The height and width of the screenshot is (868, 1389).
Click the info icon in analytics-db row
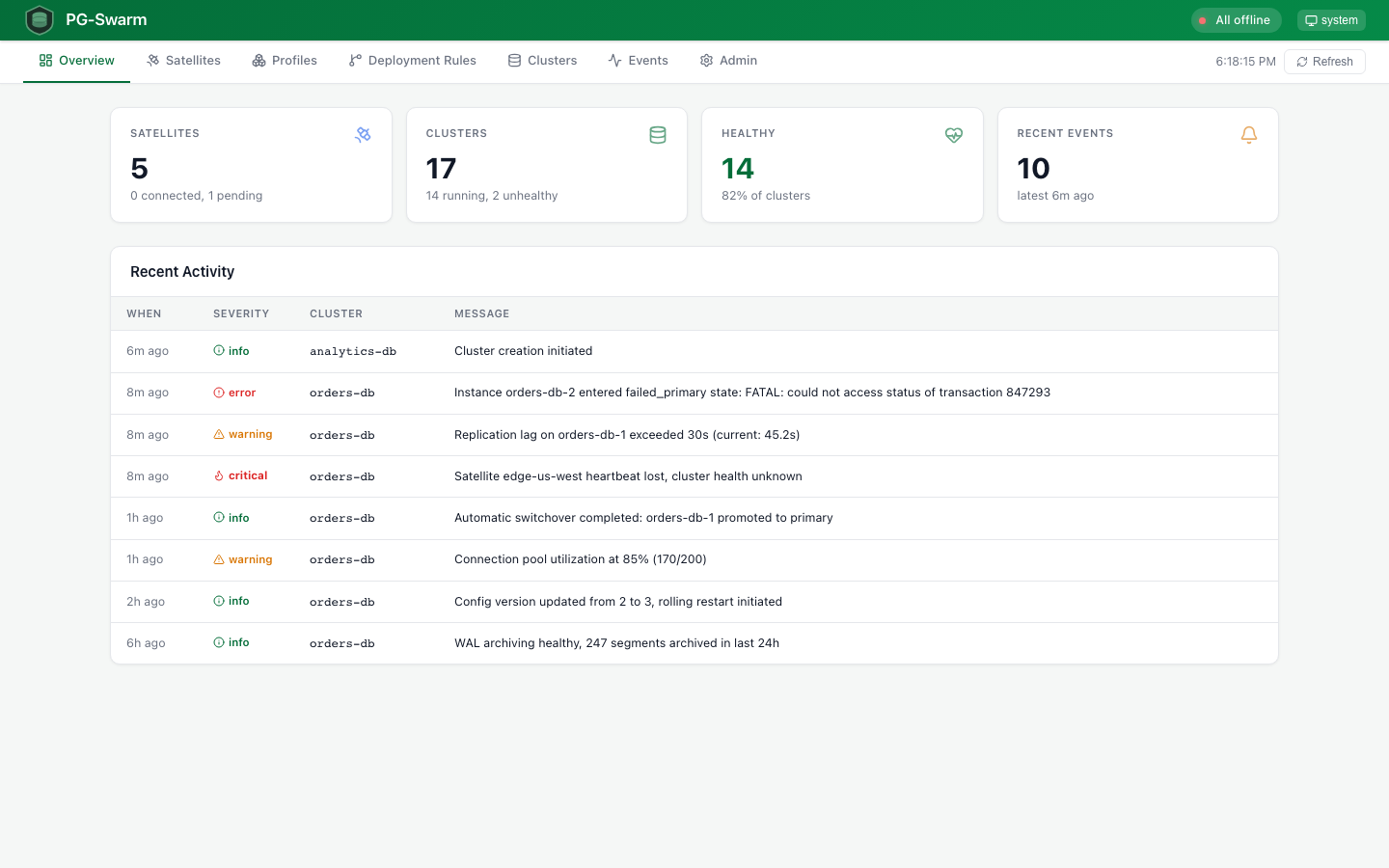click(x=219, y=351)
